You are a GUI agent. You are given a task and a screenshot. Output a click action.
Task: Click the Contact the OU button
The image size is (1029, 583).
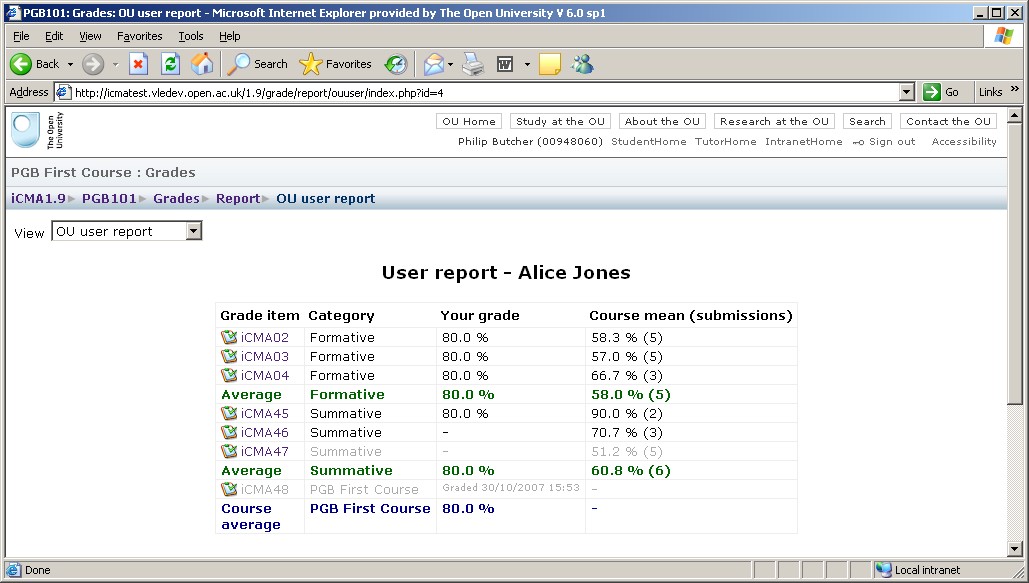click(948, 121)
